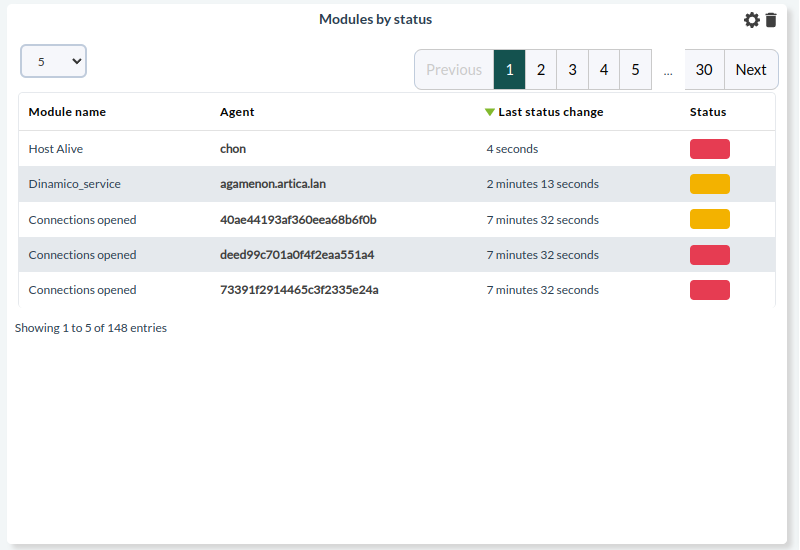The height and width of the screenshot is (550, 800).
Task: Click the yellow status box for Dinamico_service
Action: (710, 184)
